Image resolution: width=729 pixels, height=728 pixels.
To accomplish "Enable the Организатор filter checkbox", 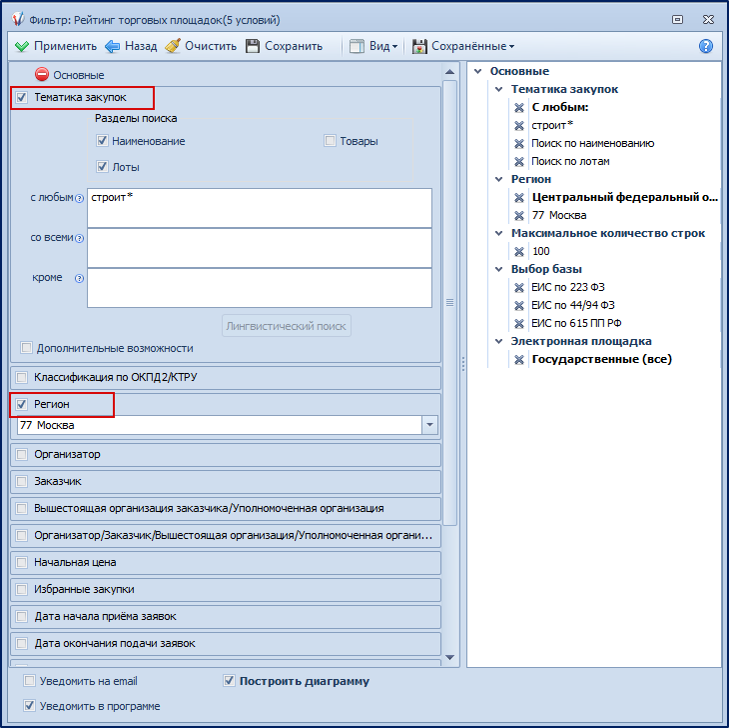I will [21, 454].
